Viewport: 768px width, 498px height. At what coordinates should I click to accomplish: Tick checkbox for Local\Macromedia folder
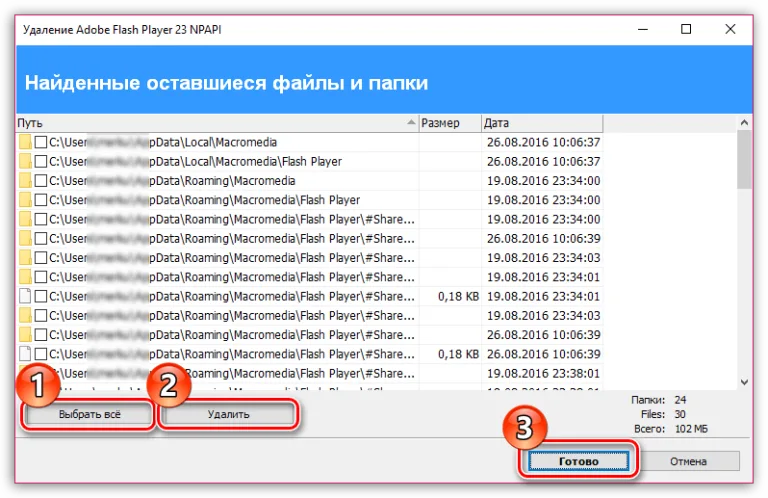point(41,142)
